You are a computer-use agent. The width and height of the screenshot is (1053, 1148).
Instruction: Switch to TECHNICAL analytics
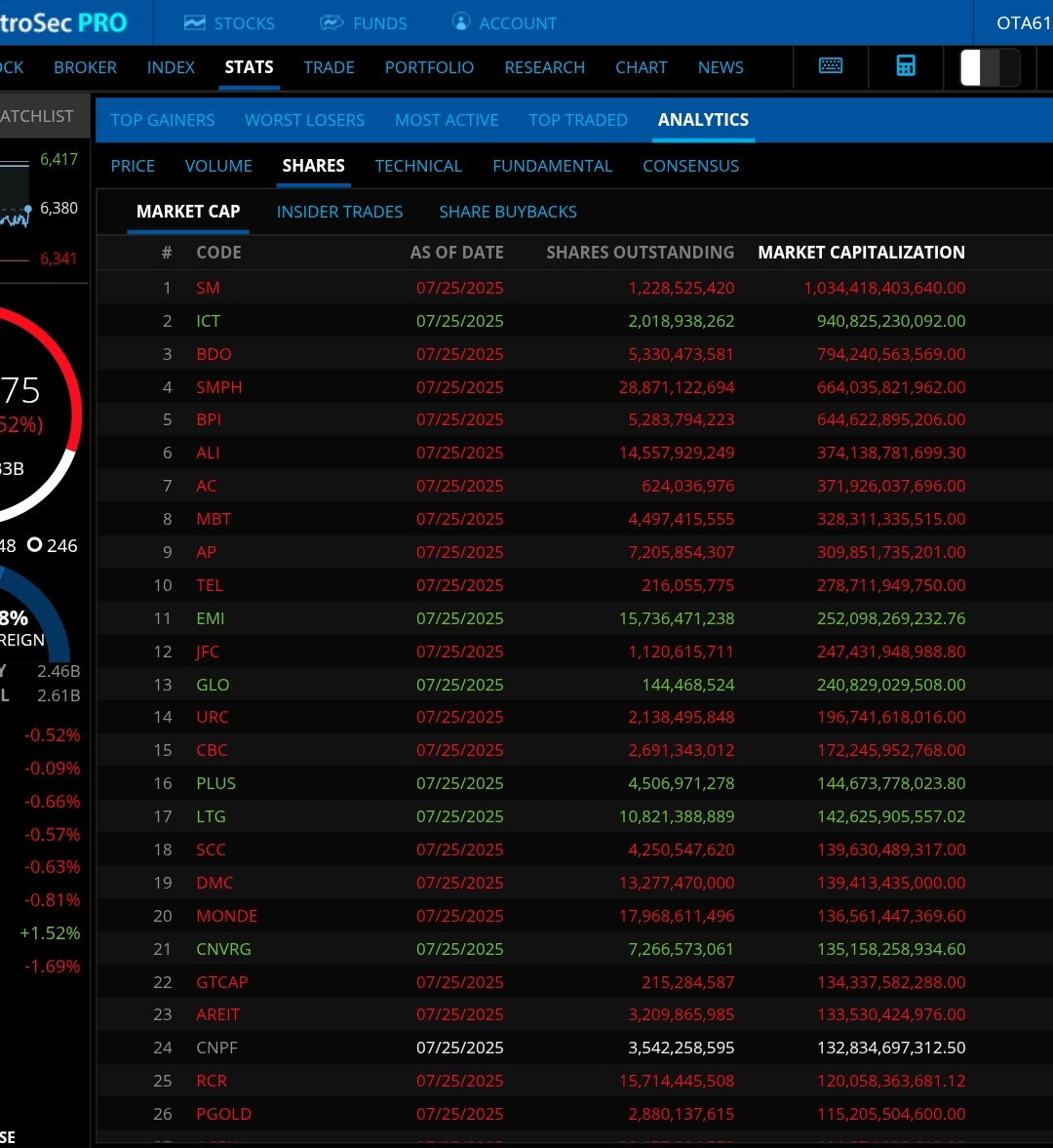tap(418, 166)
